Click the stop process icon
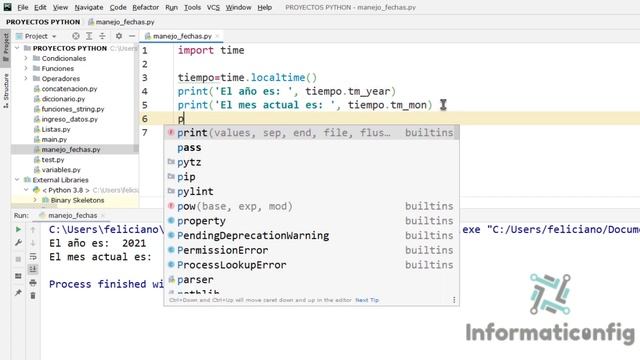Screen dimensions: 640x360 (x=18, y=259)
